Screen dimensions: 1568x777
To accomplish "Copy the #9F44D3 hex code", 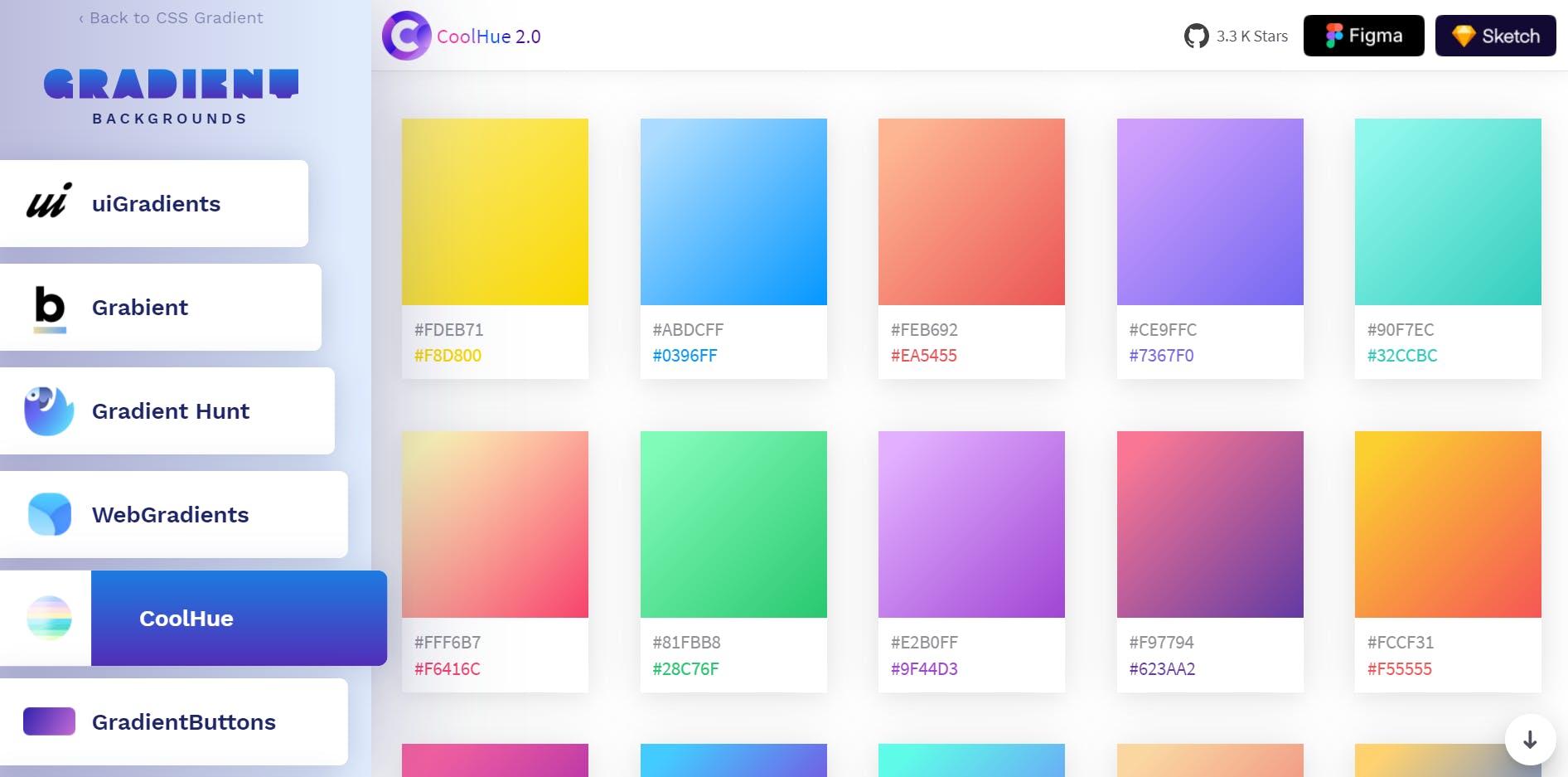I will 924,669.
